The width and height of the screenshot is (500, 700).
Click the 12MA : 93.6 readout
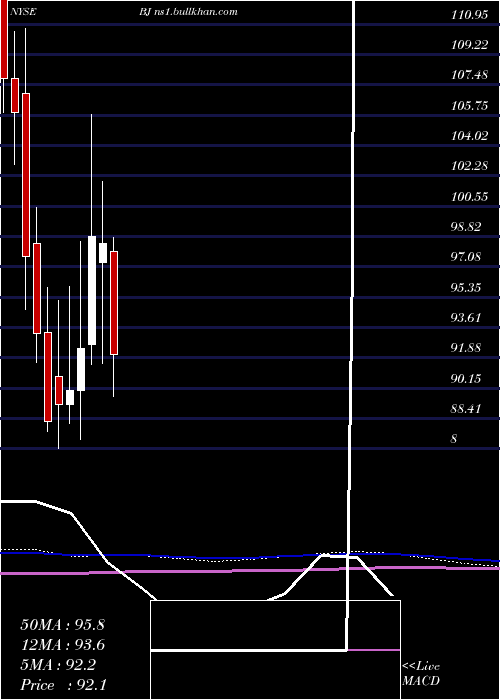click(62, 645)
